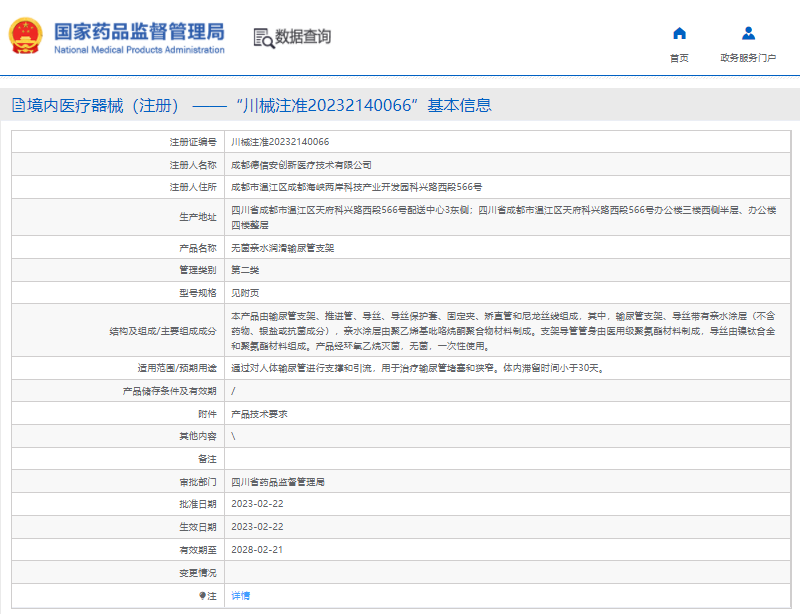Click the 产品技术要求 attachment text
Screen dimensions: 800x614
[x=259, y=414]
